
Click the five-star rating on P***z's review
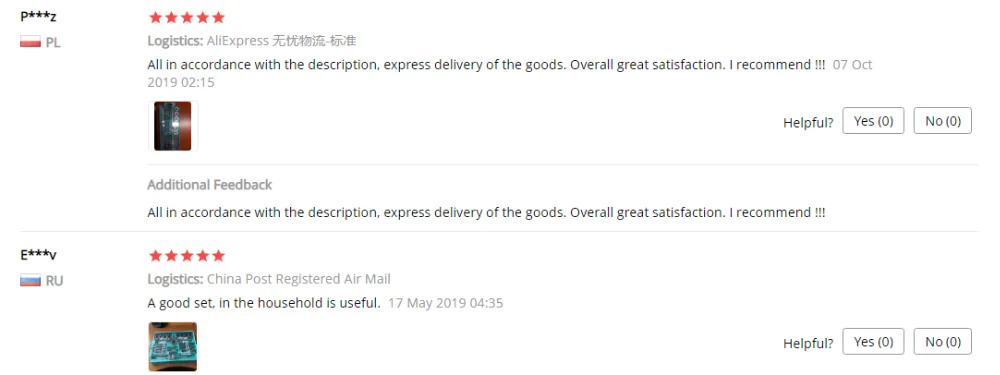pos(187,17)
